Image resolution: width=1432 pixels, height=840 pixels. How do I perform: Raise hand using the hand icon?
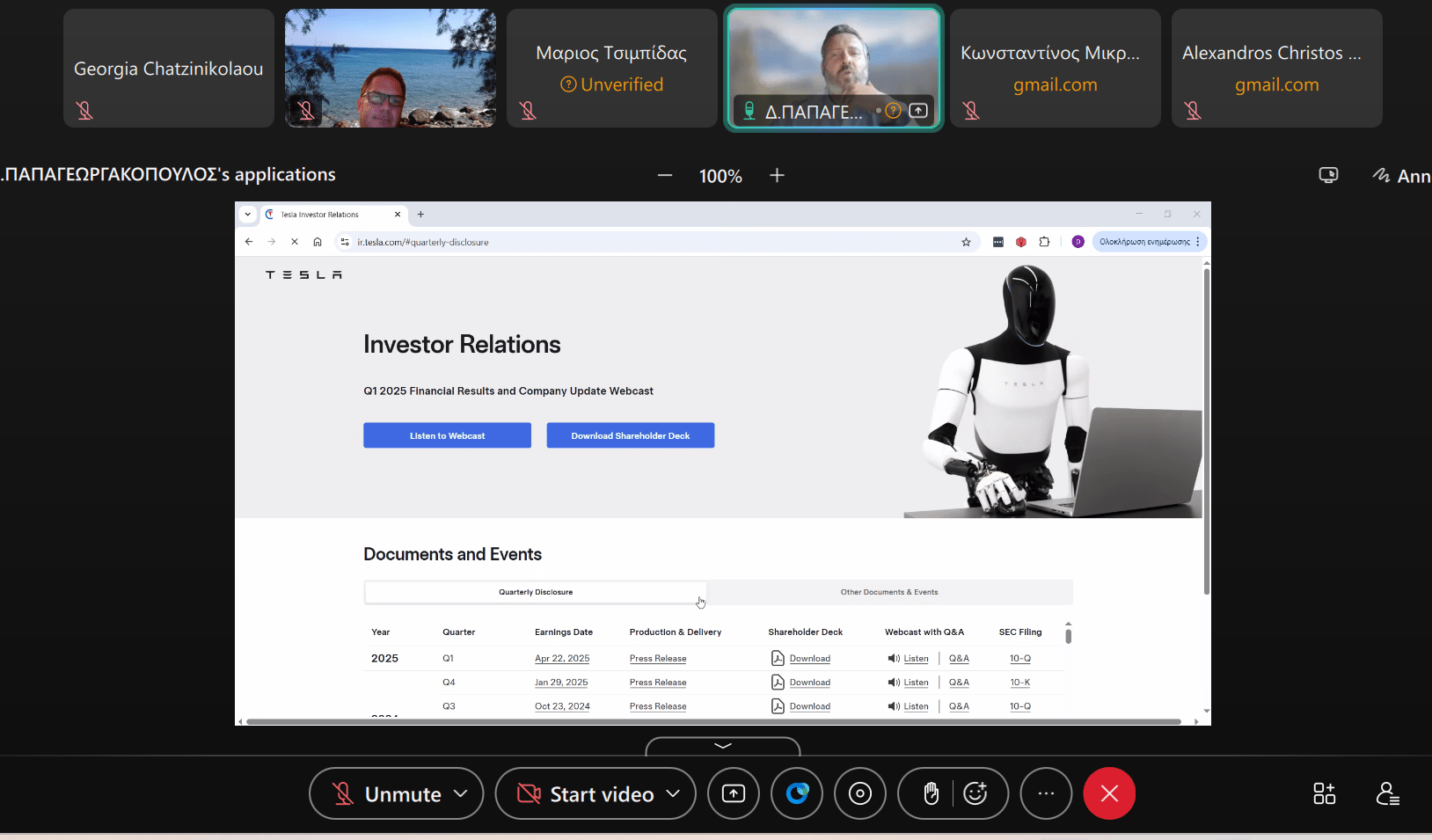click(931, 793)
